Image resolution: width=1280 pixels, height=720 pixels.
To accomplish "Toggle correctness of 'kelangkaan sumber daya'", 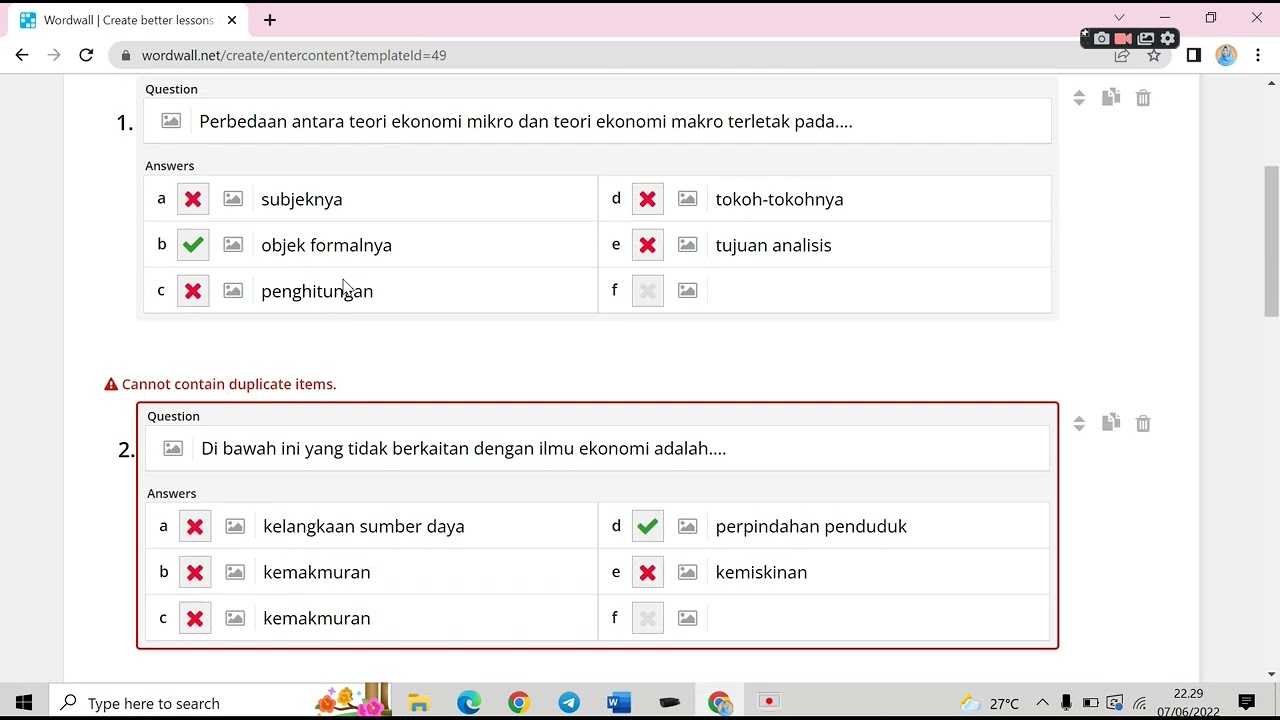I will click(x=195, y=526).
